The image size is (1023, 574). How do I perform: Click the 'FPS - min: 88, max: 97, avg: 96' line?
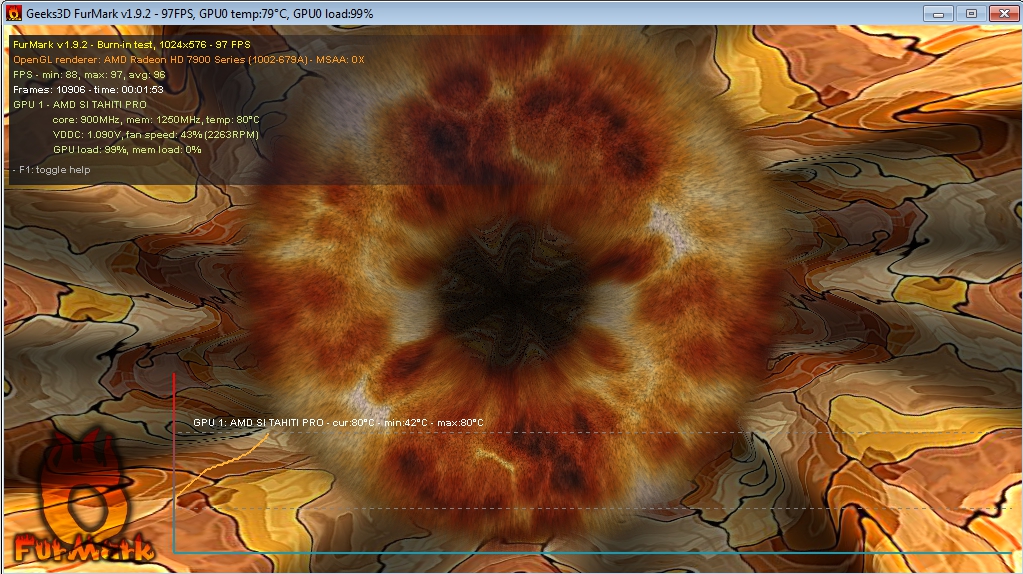pyautogui.click(x=89, y=74)
